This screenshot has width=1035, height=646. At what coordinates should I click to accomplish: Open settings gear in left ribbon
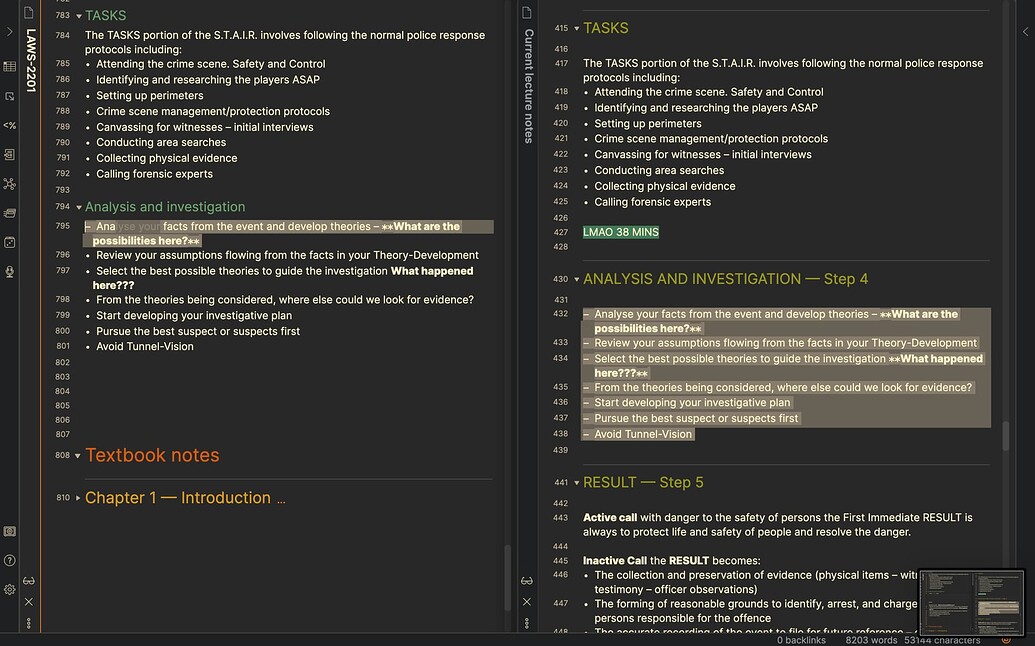pos(9,589)
